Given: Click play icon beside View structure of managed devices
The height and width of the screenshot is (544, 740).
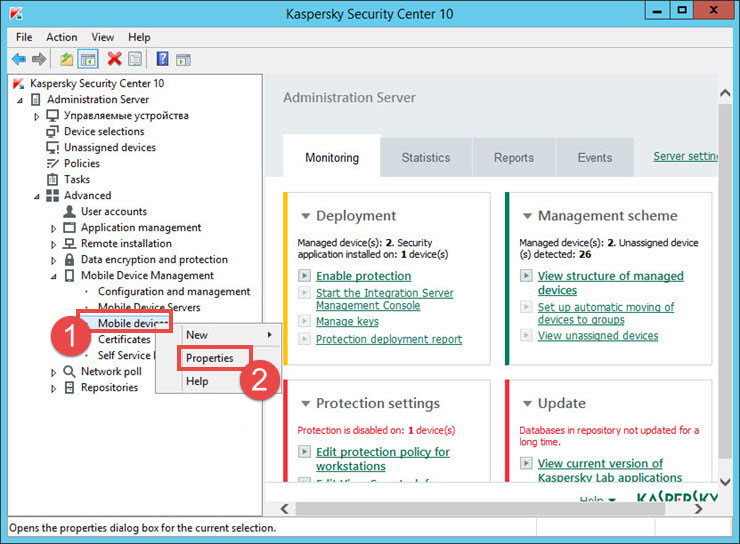Looking at the screenshot, I should [526, 276].
